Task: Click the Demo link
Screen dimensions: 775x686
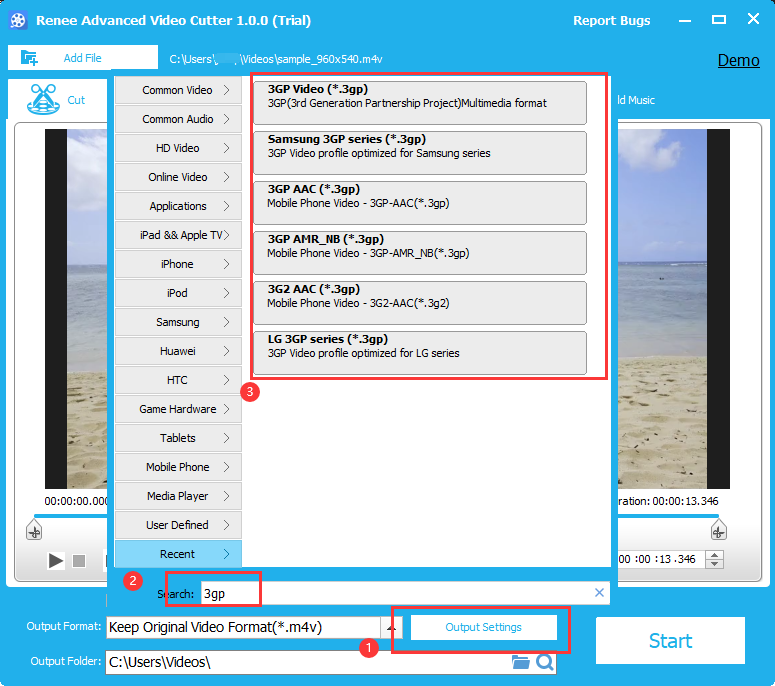Action: 738,60
